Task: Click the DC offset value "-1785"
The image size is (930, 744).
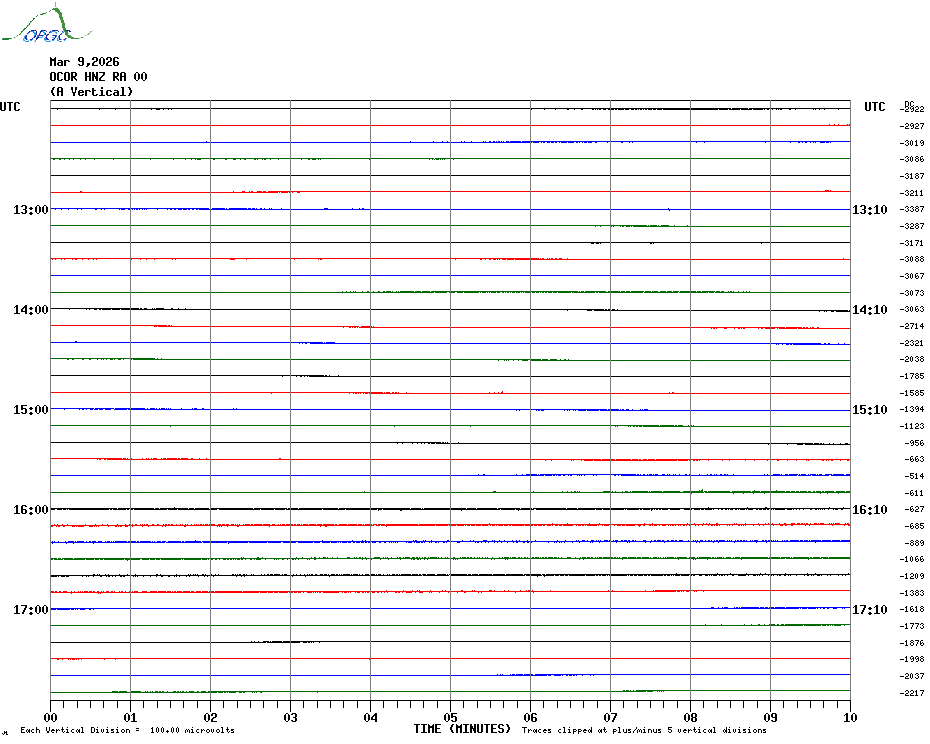Action: click(x=912, y=376)
